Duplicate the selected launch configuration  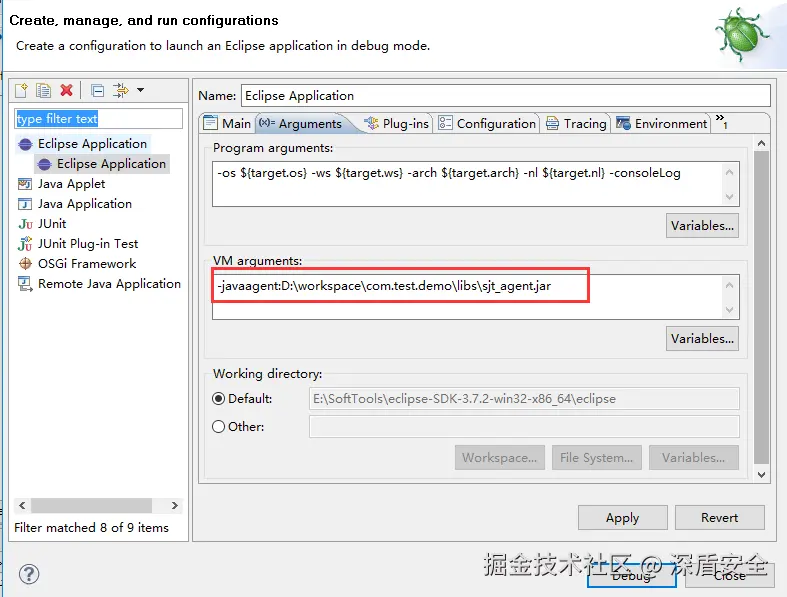coord(44,90)
